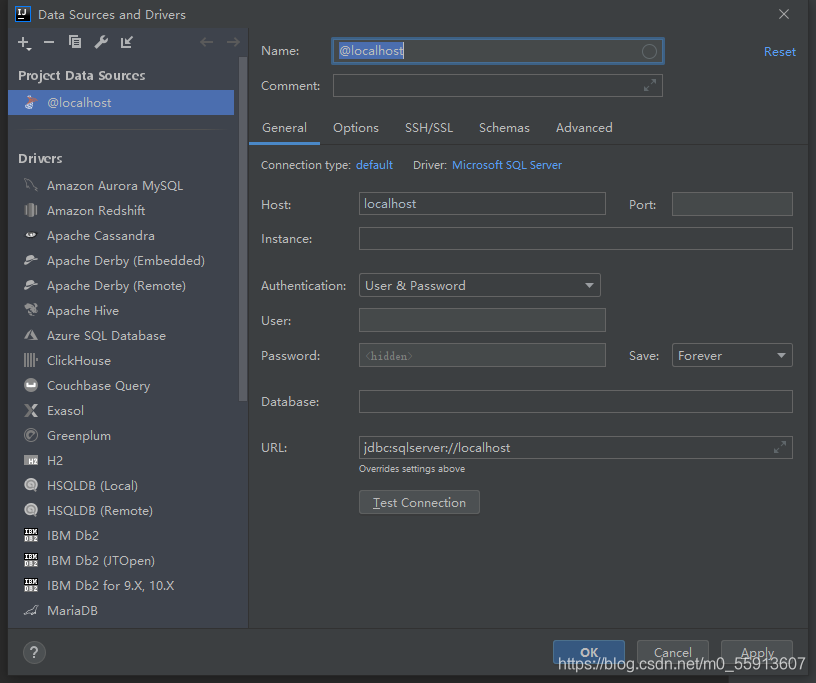Open driver properties via the wrench icon
This screenshot has width=816, height=683.
pyautogui.click(x=101, y=42)
